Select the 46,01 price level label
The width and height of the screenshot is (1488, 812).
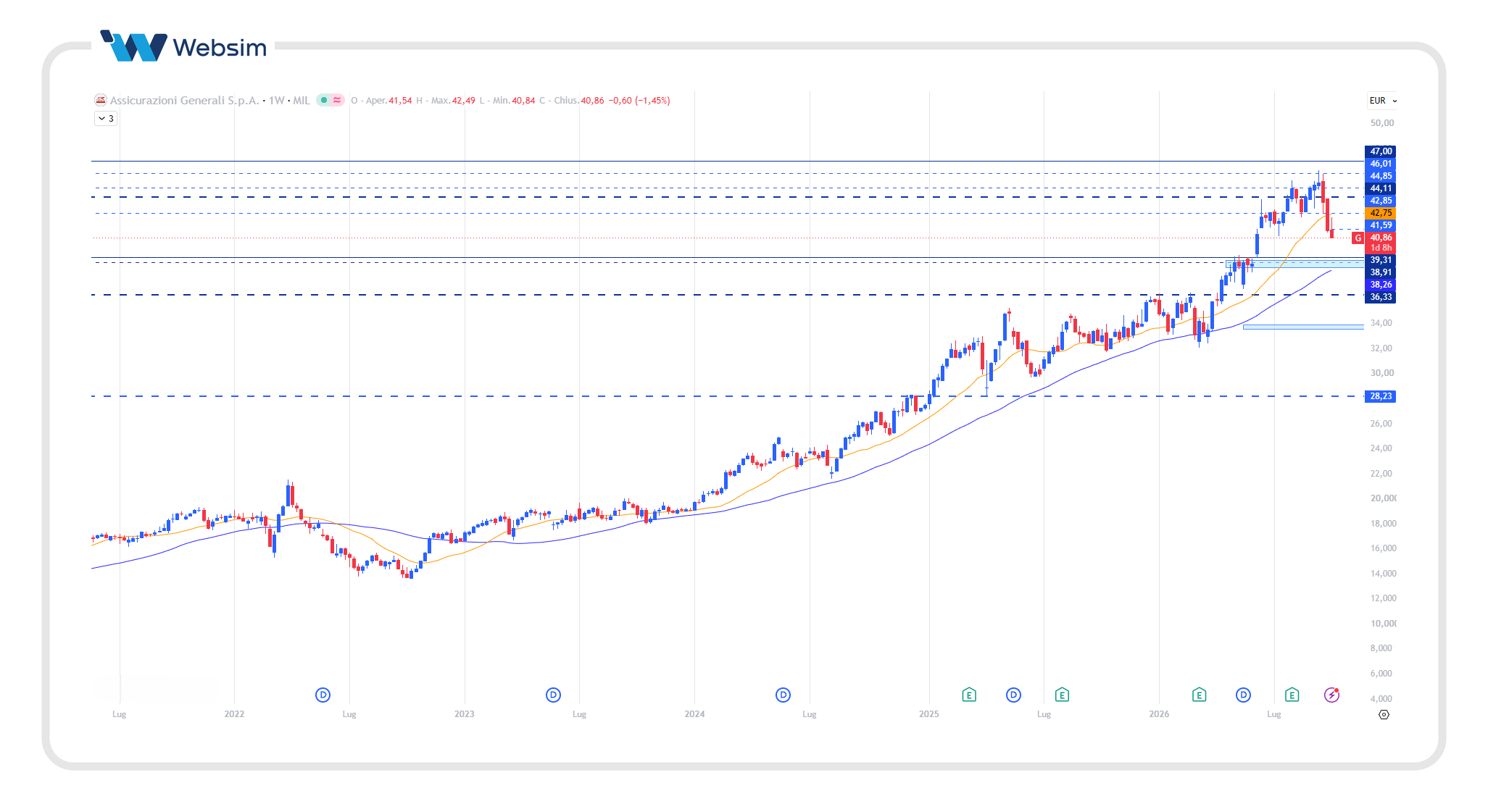click(1380, 164)
